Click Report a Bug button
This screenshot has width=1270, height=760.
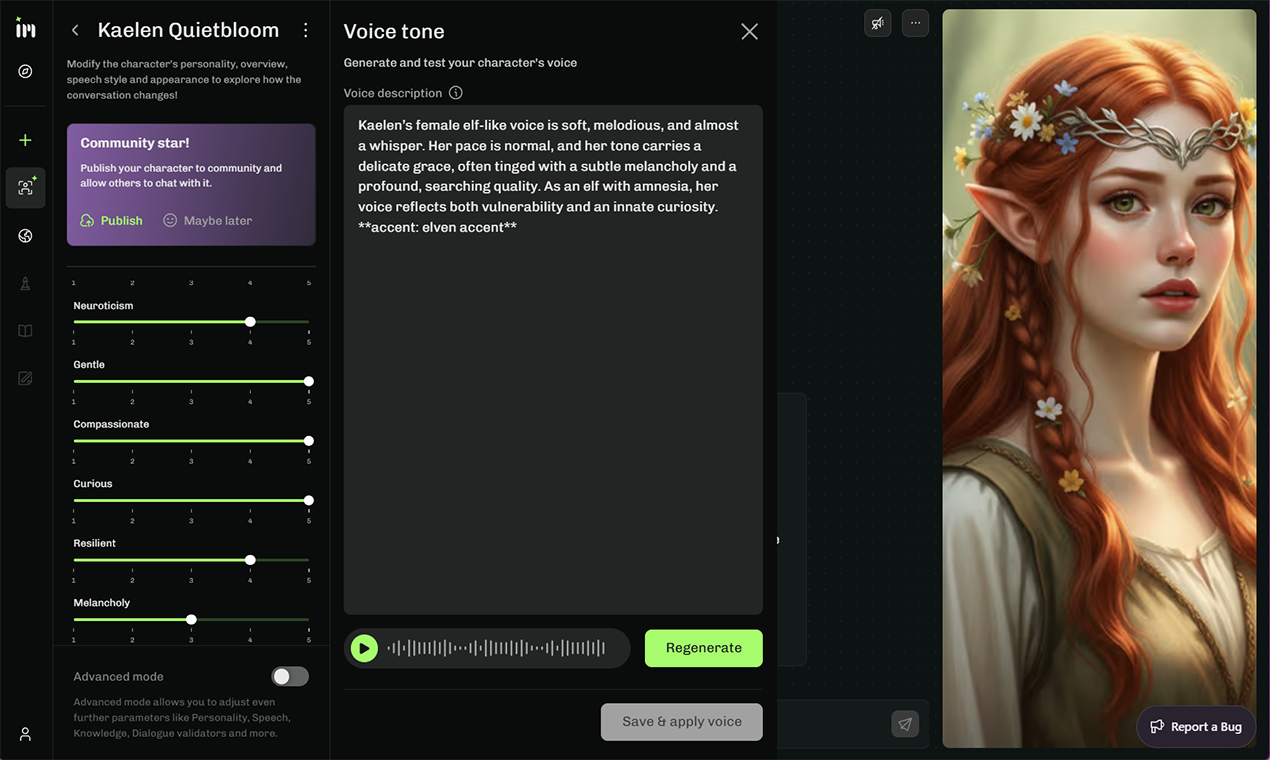point(1196,727)
